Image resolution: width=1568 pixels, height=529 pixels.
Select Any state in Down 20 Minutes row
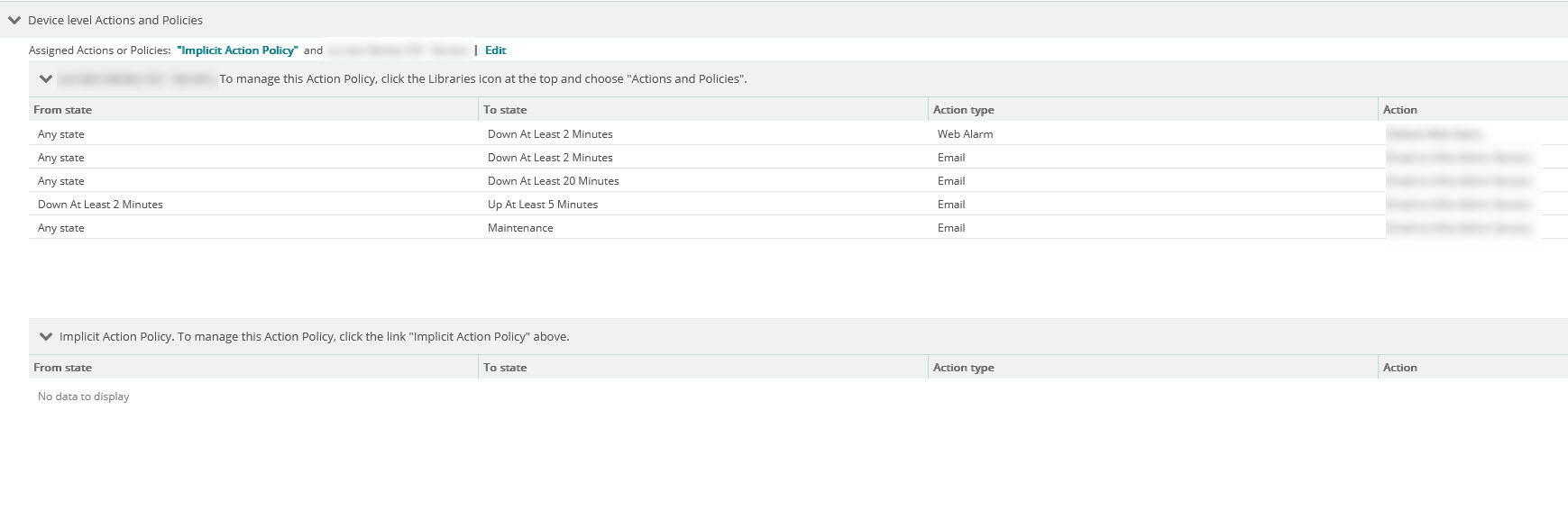[x=61, y=181]
